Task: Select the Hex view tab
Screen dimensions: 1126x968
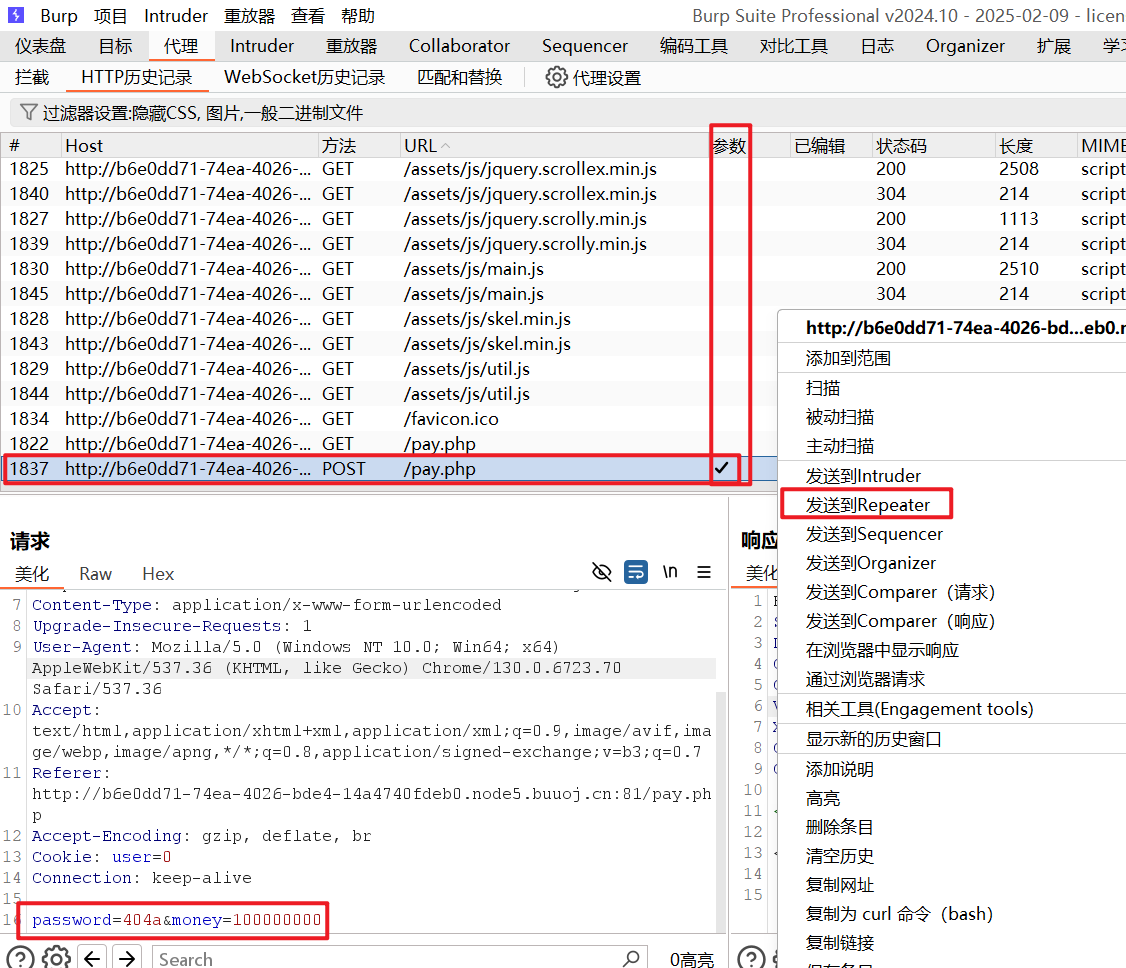Action: point(158,574)
